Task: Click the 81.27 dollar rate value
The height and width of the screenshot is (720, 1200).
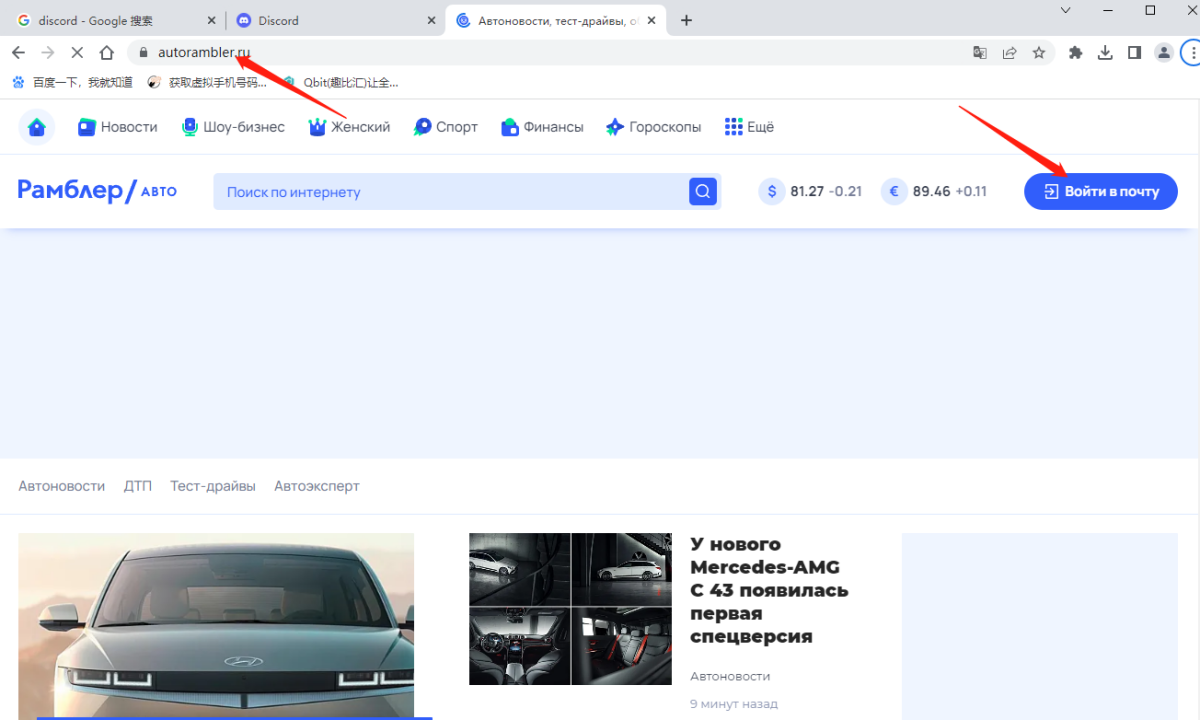Action: pyautogui.click(x=807, y=191)
